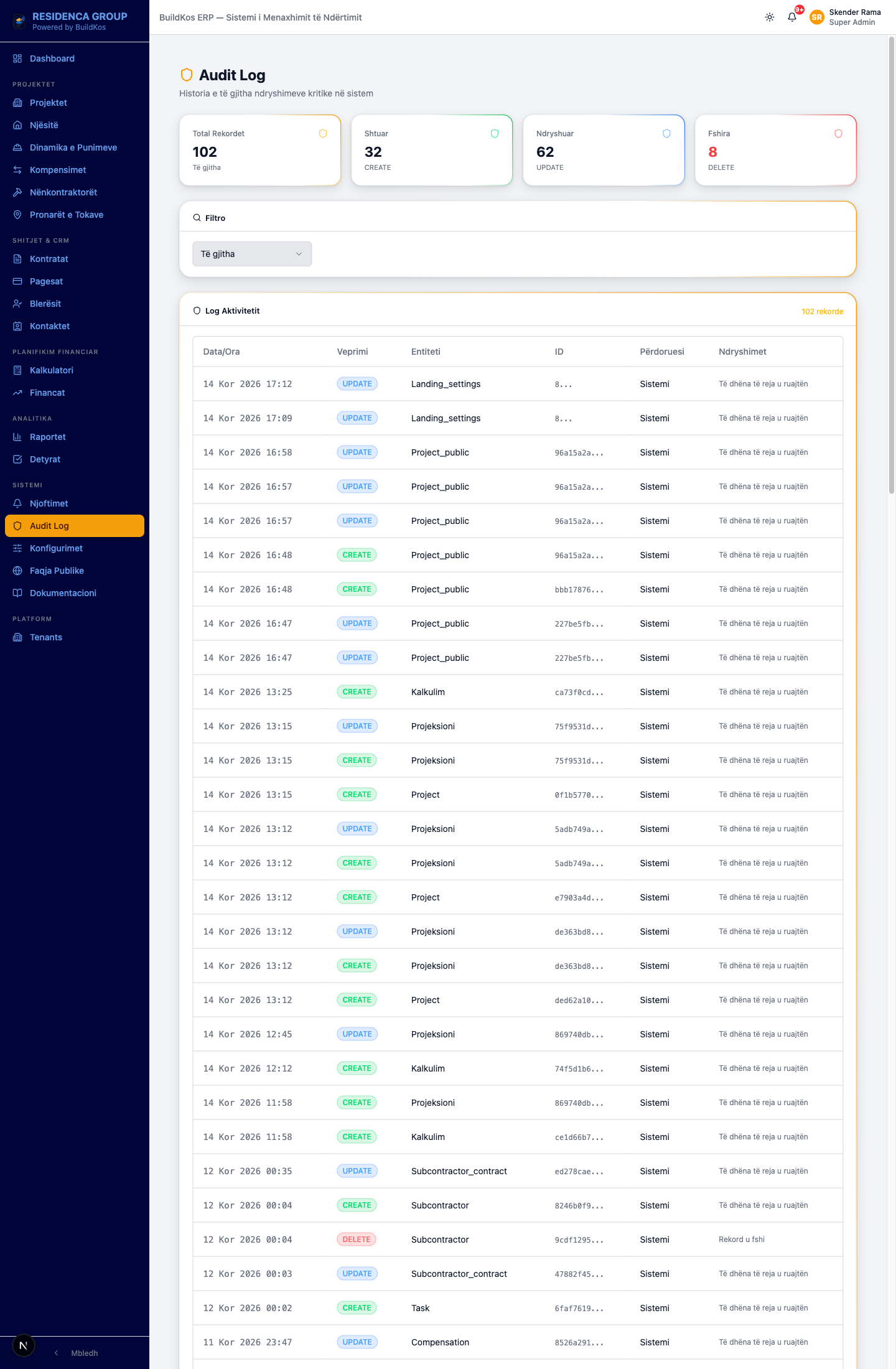Click the Mbledh collapse label
The image size is (896, 1369).
tap(85, 1353)
